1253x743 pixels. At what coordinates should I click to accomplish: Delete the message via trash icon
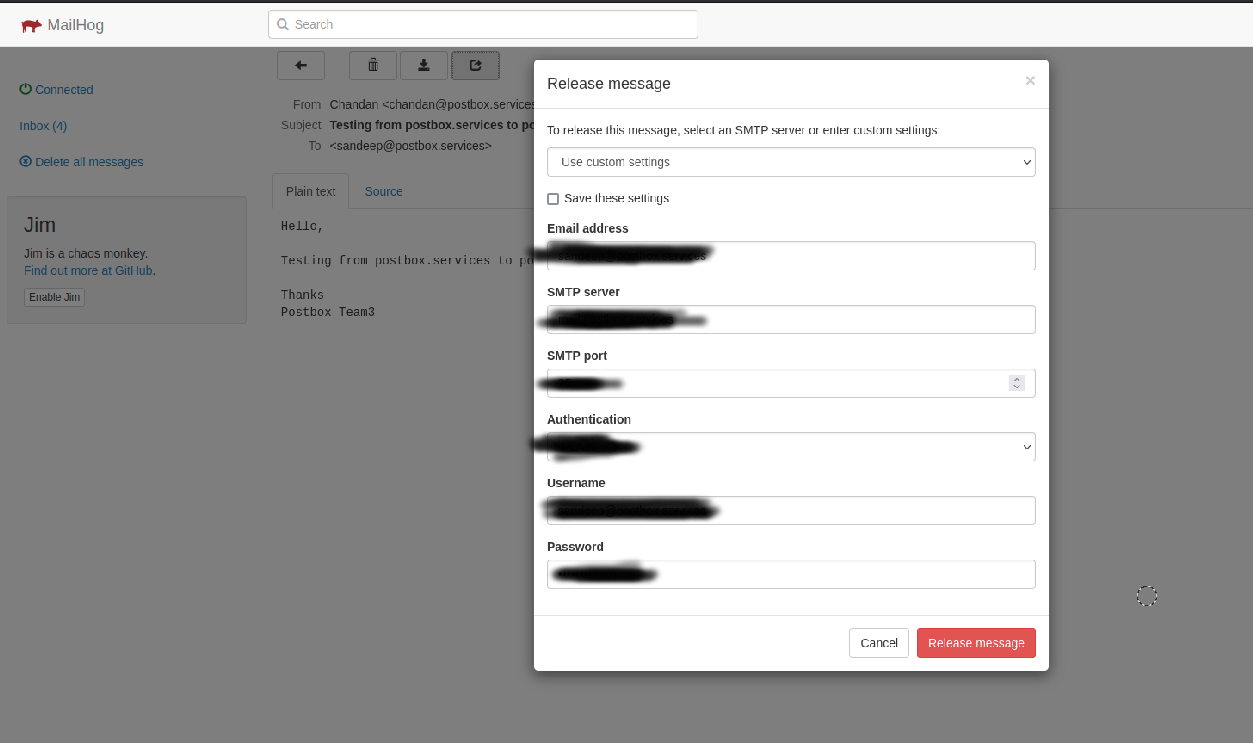pos(372,65)
